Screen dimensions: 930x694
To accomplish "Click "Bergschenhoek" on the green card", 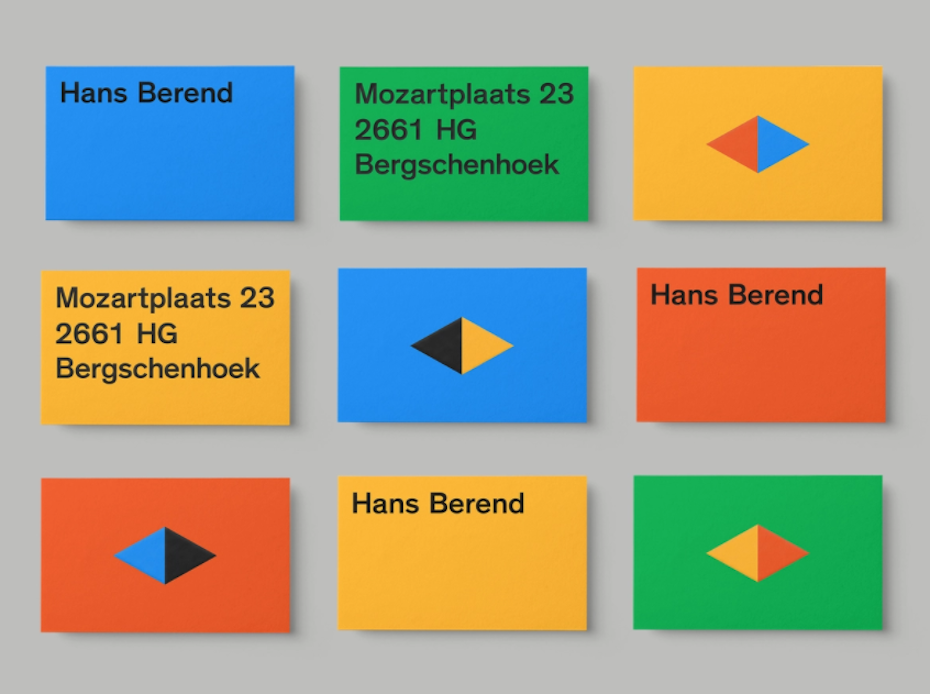I will (x=457, y=165).
